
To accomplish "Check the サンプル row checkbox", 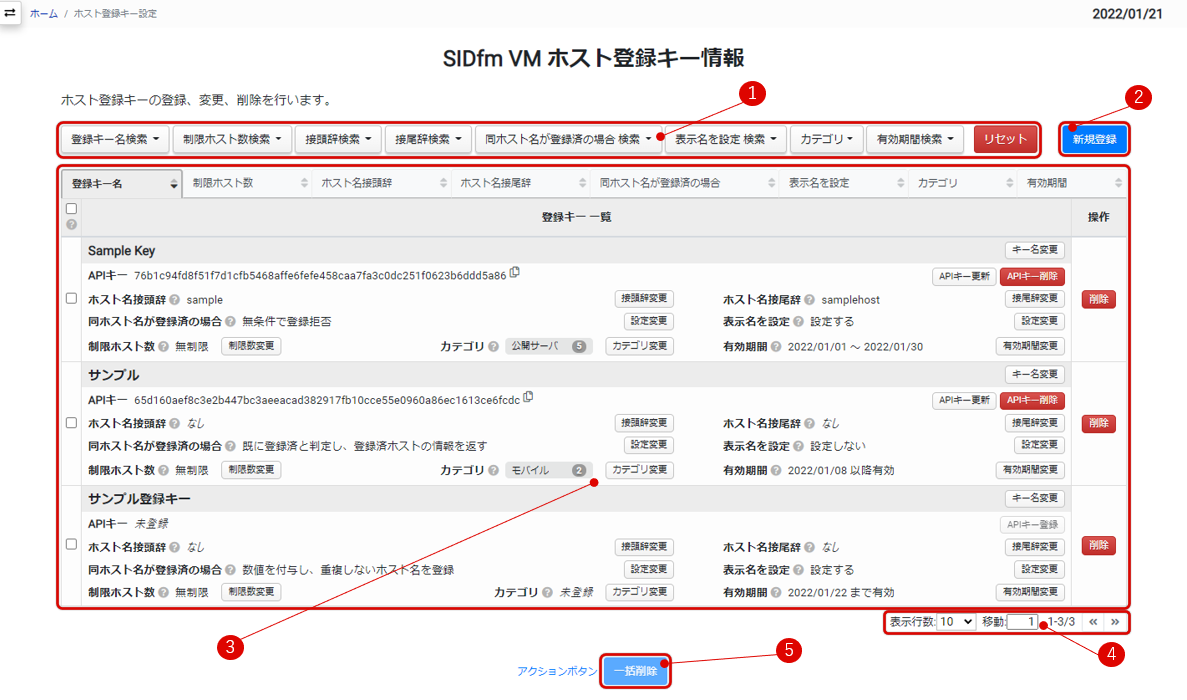I will 71,423.
